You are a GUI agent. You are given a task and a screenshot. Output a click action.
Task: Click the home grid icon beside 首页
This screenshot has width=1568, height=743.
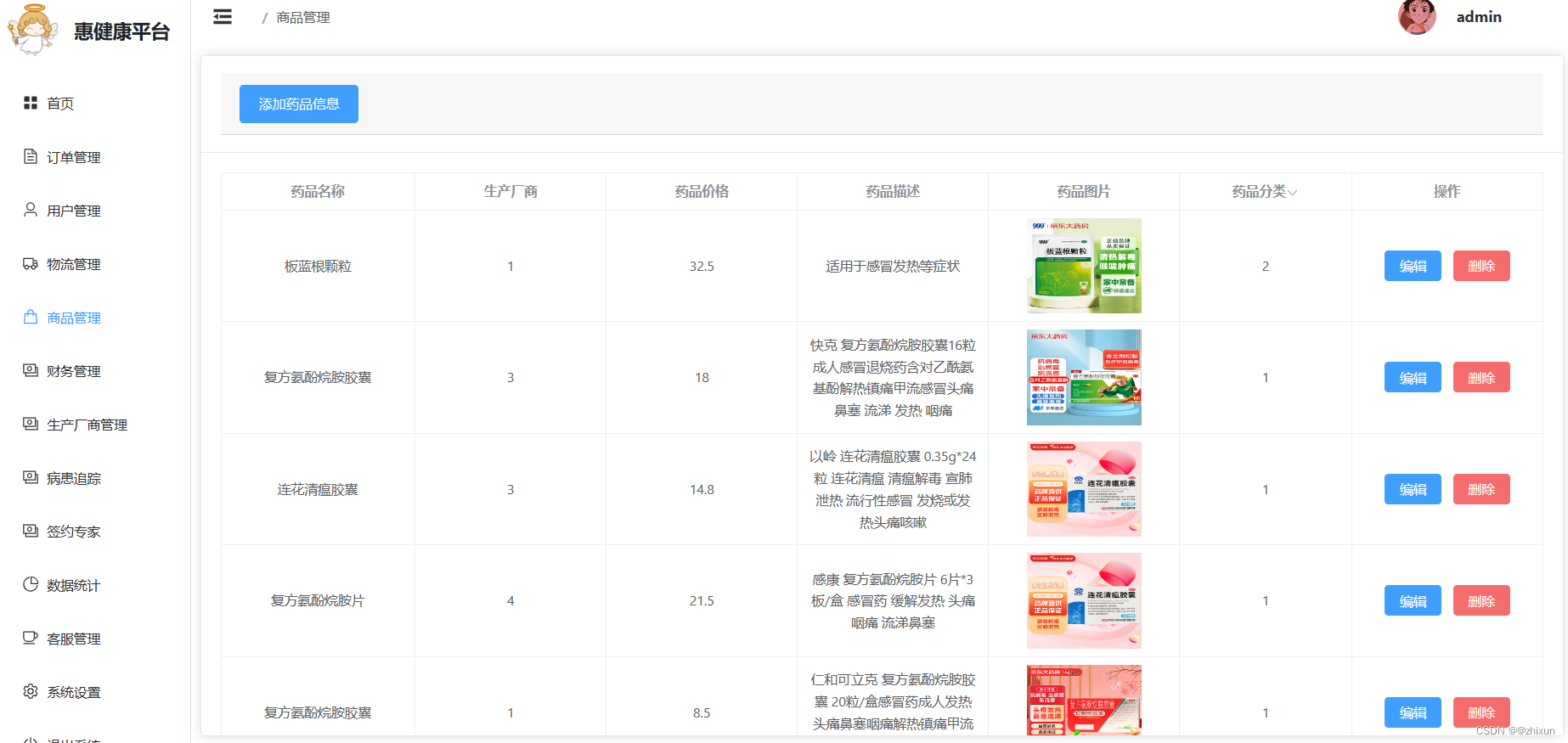click(31, 103)
